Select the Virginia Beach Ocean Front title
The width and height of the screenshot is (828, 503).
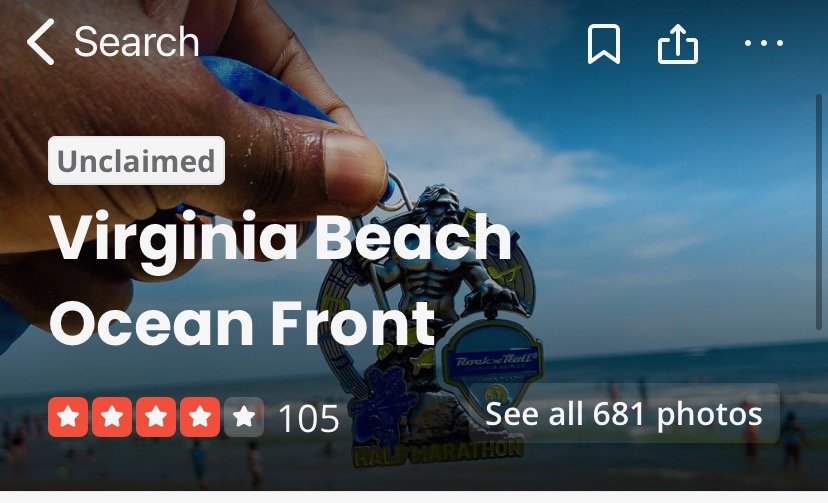pos(280,279)
